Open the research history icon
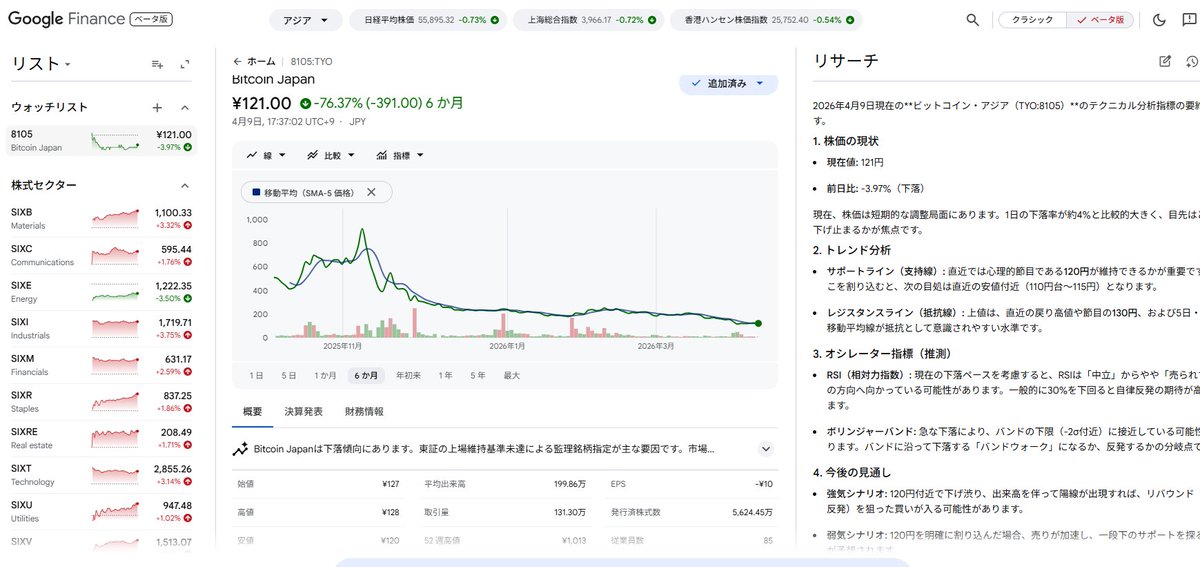 click(1190, 61)
